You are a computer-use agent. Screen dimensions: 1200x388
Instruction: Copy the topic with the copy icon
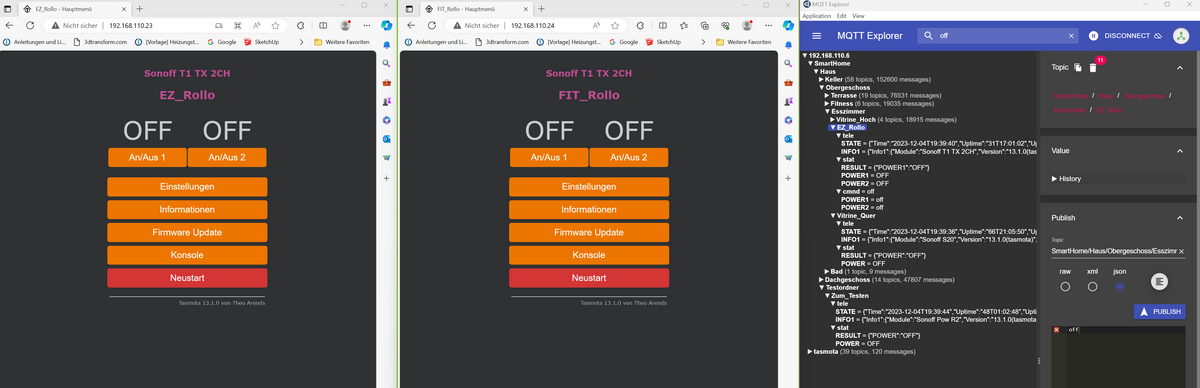(1078, 67)
